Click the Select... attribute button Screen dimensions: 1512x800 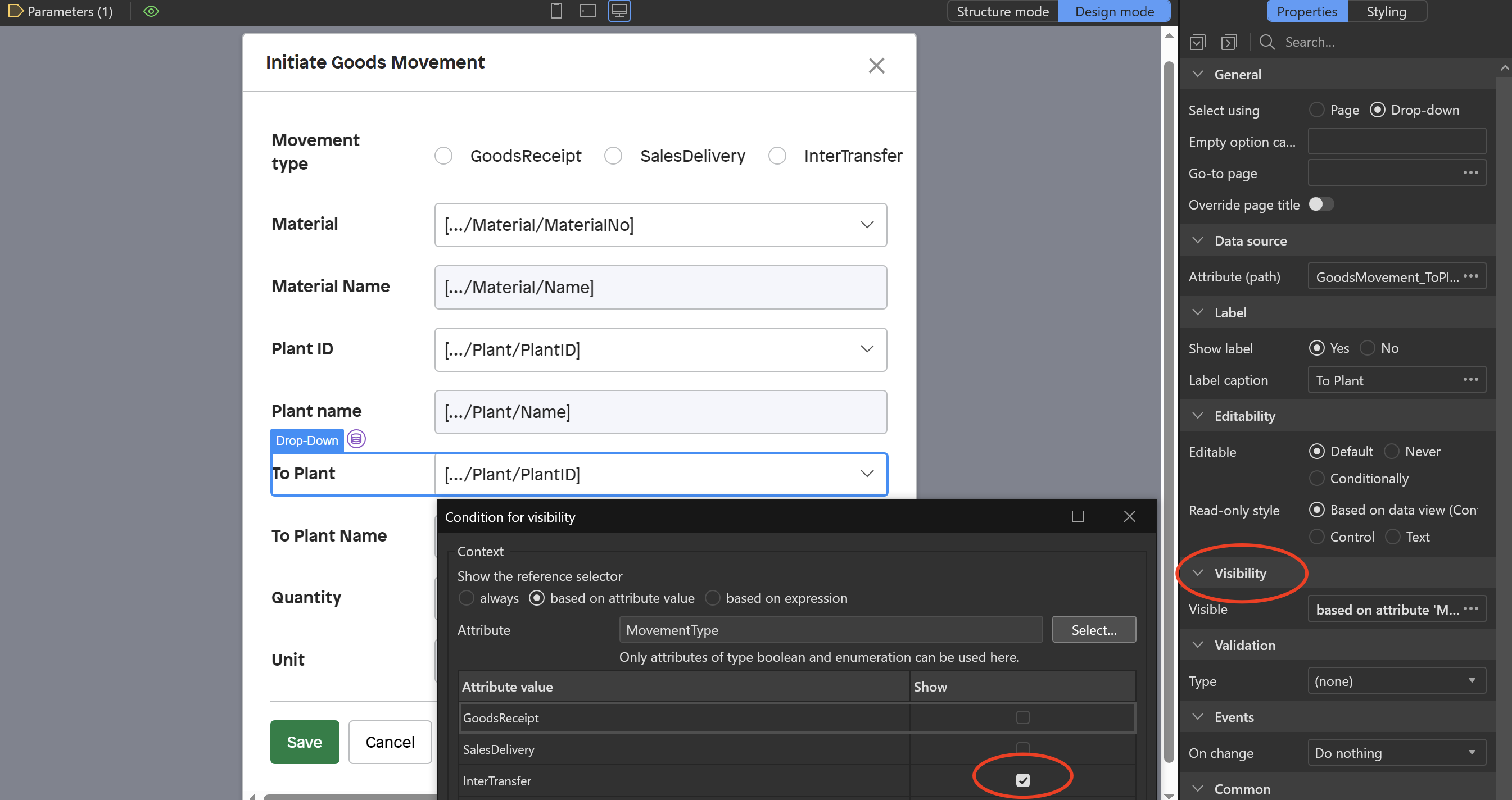click(x=1093, y=630)
